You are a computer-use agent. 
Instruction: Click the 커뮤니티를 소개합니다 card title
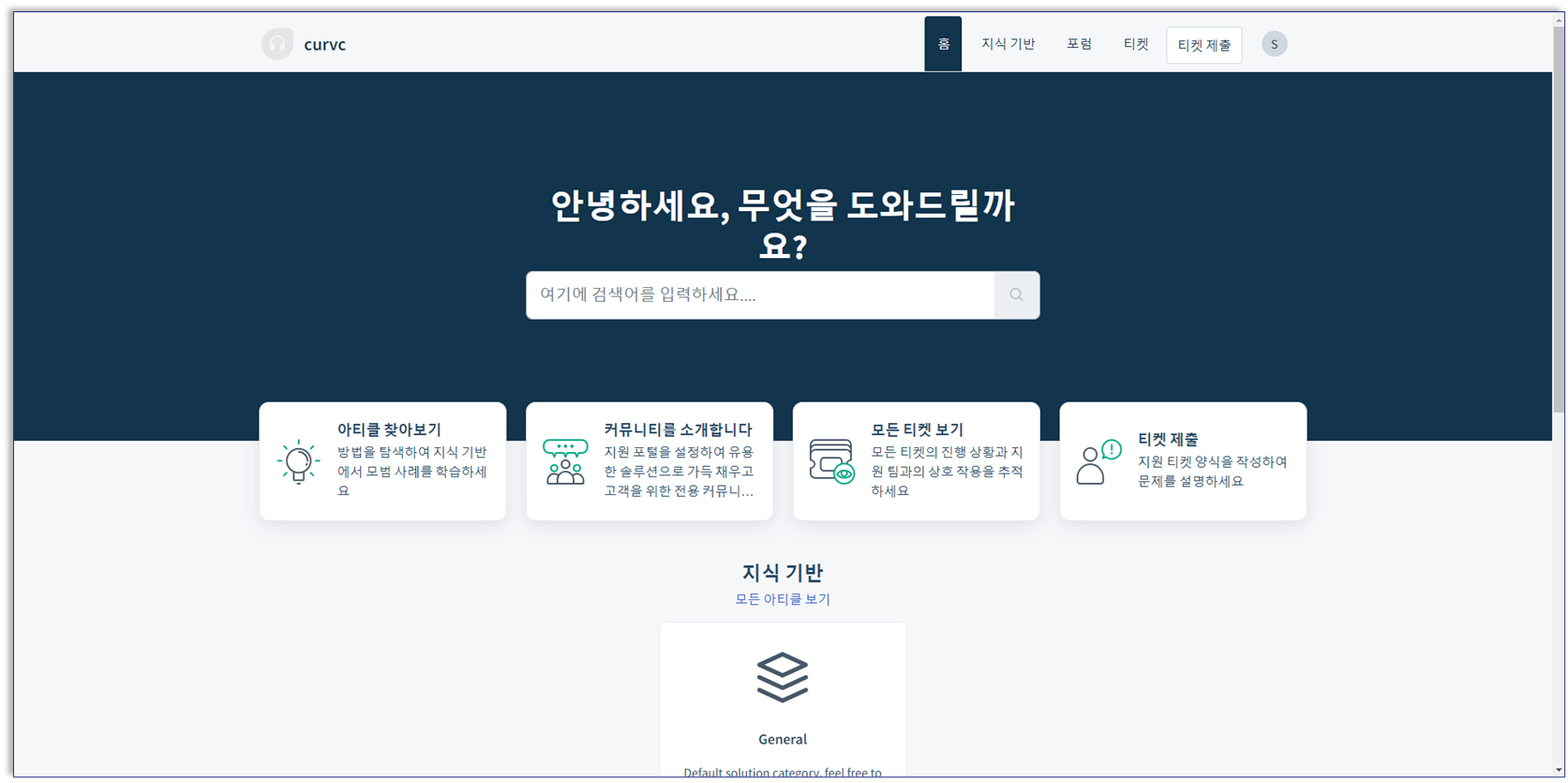click(679, 429)
